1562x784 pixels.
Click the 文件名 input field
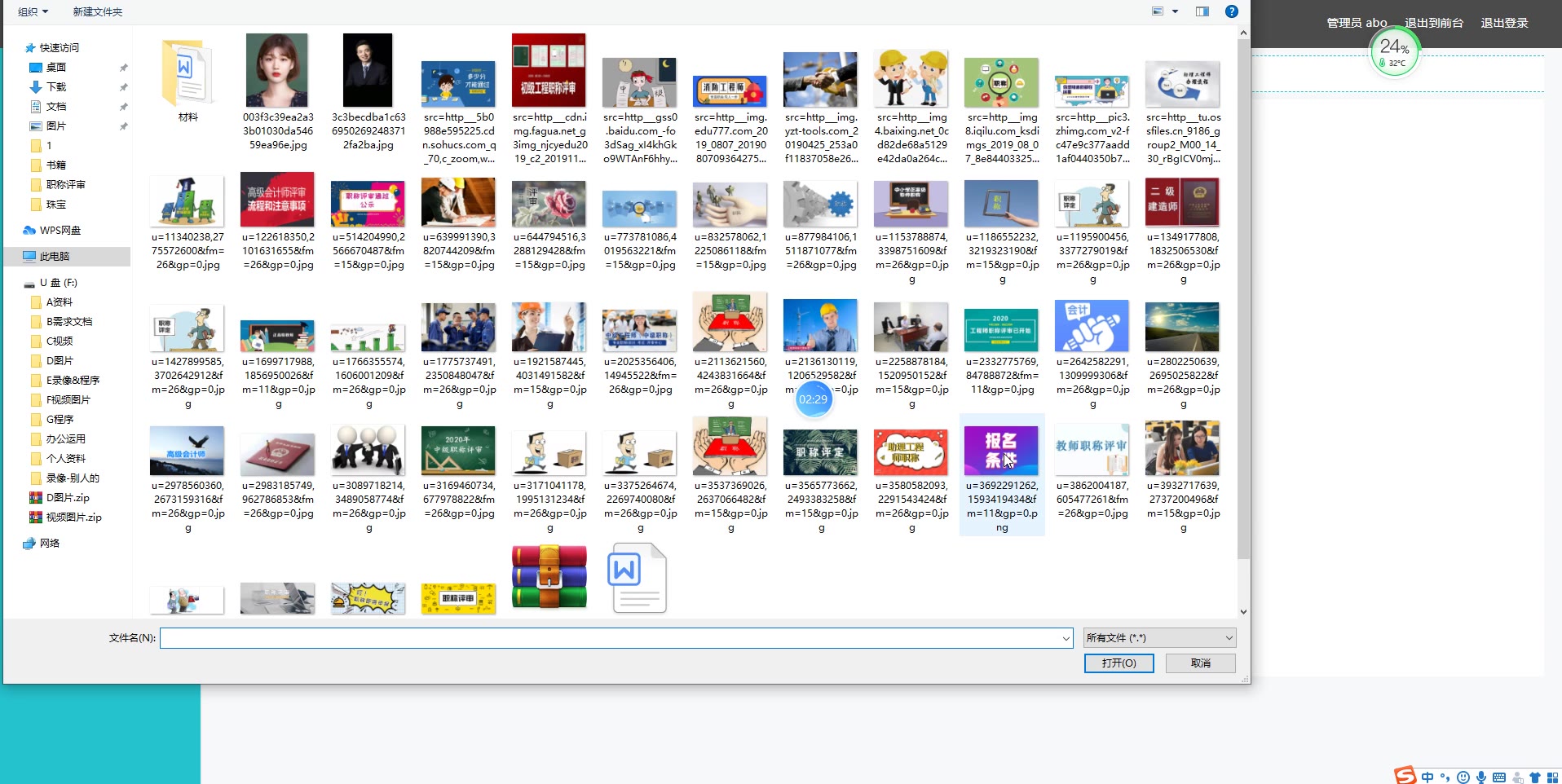(611, 638)
